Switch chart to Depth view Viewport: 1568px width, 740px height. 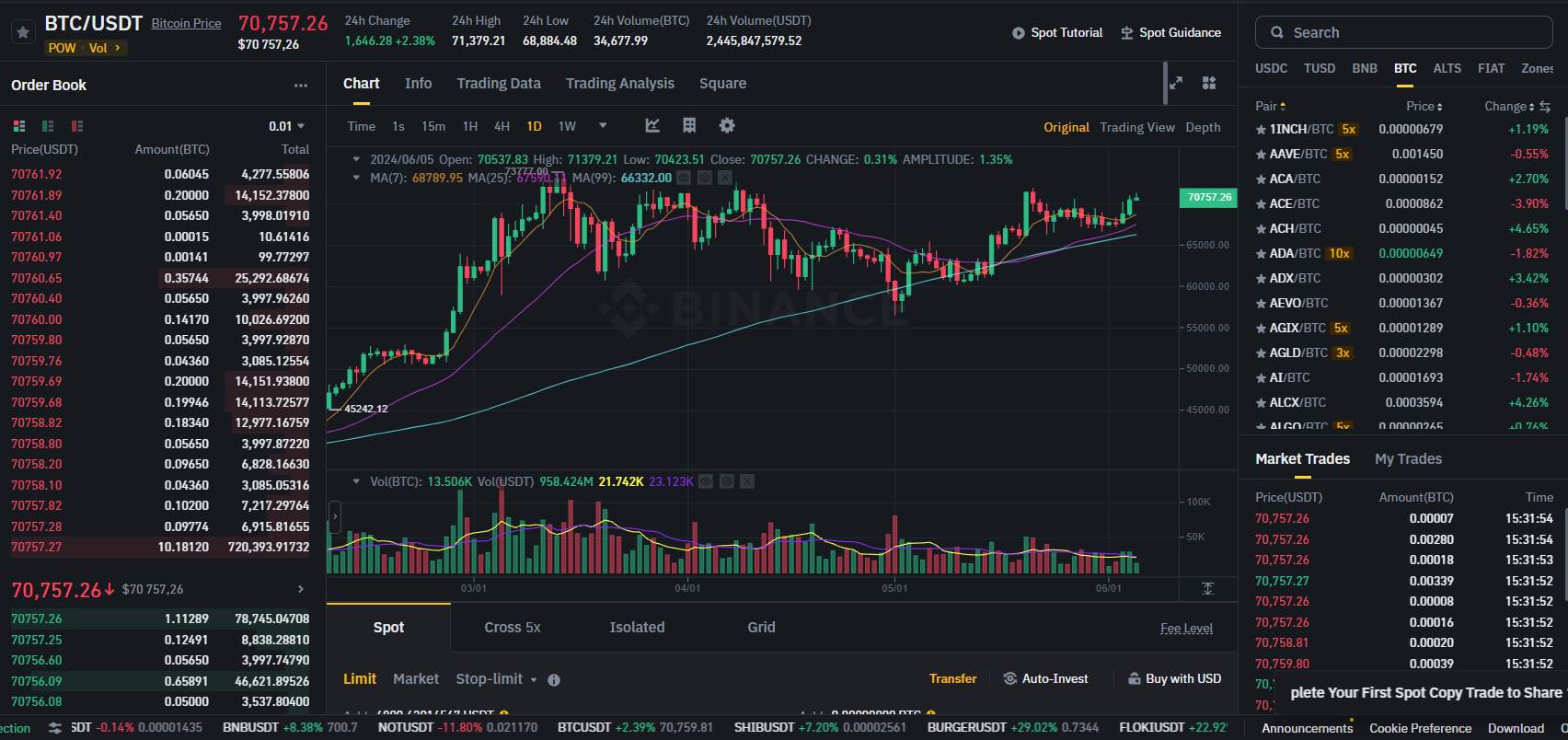pyautogui.click(x=1203, y=127)
